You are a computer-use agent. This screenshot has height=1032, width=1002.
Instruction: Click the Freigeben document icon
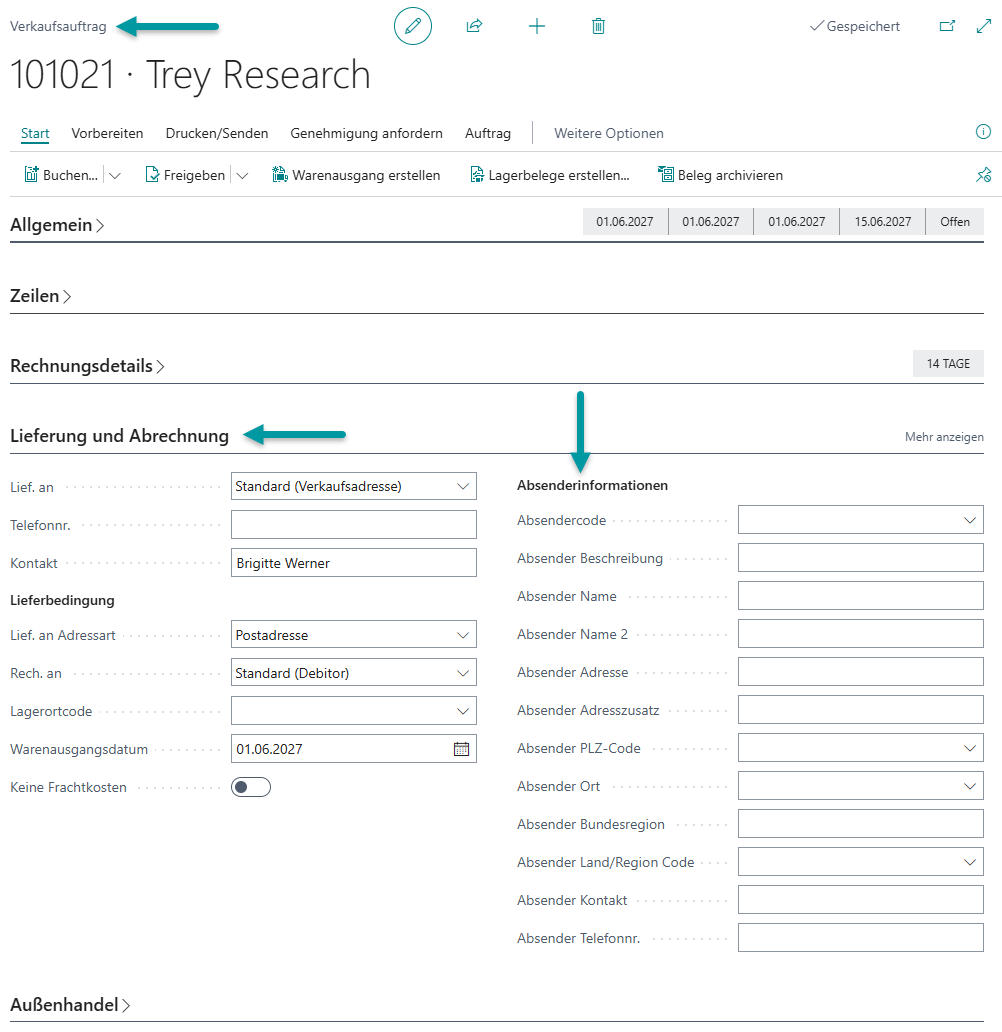[x=152, y=174]
